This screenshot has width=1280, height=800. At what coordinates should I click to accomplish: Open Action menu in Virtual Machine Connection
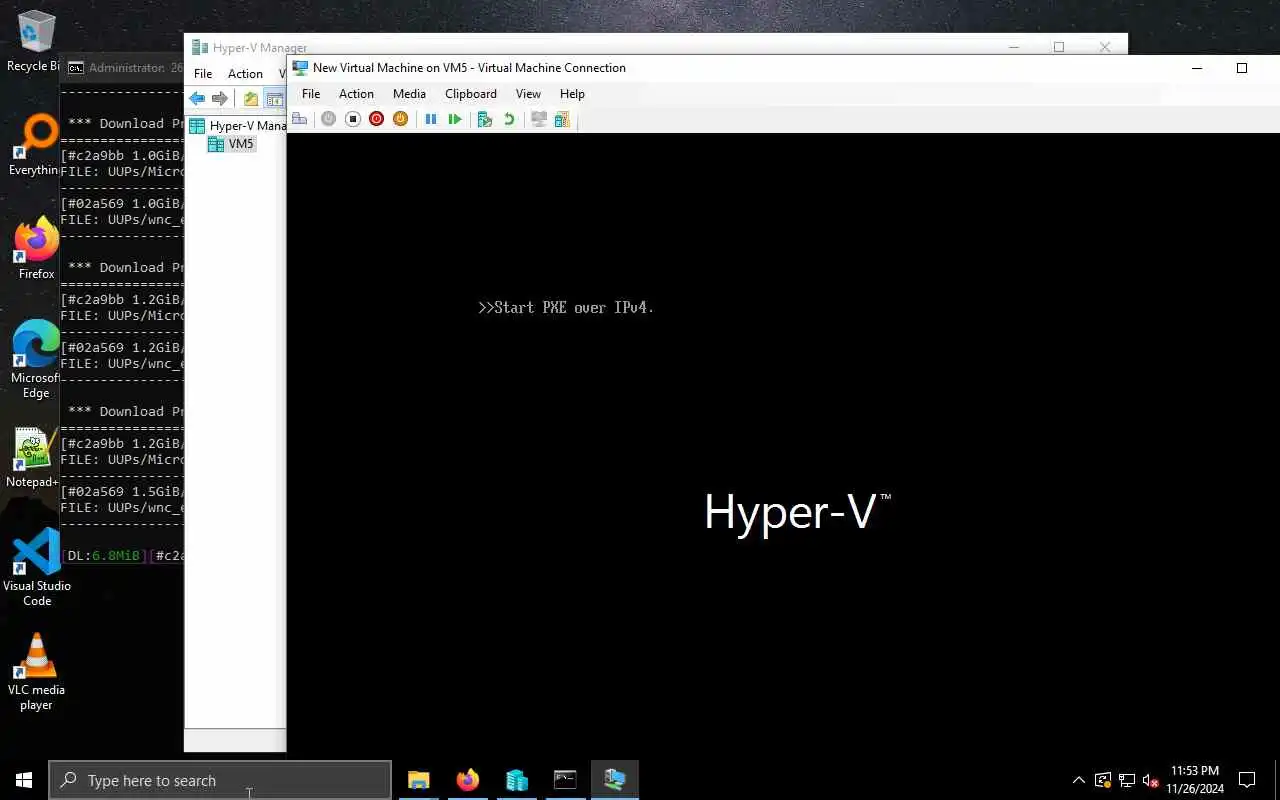[x=356, y=94]
